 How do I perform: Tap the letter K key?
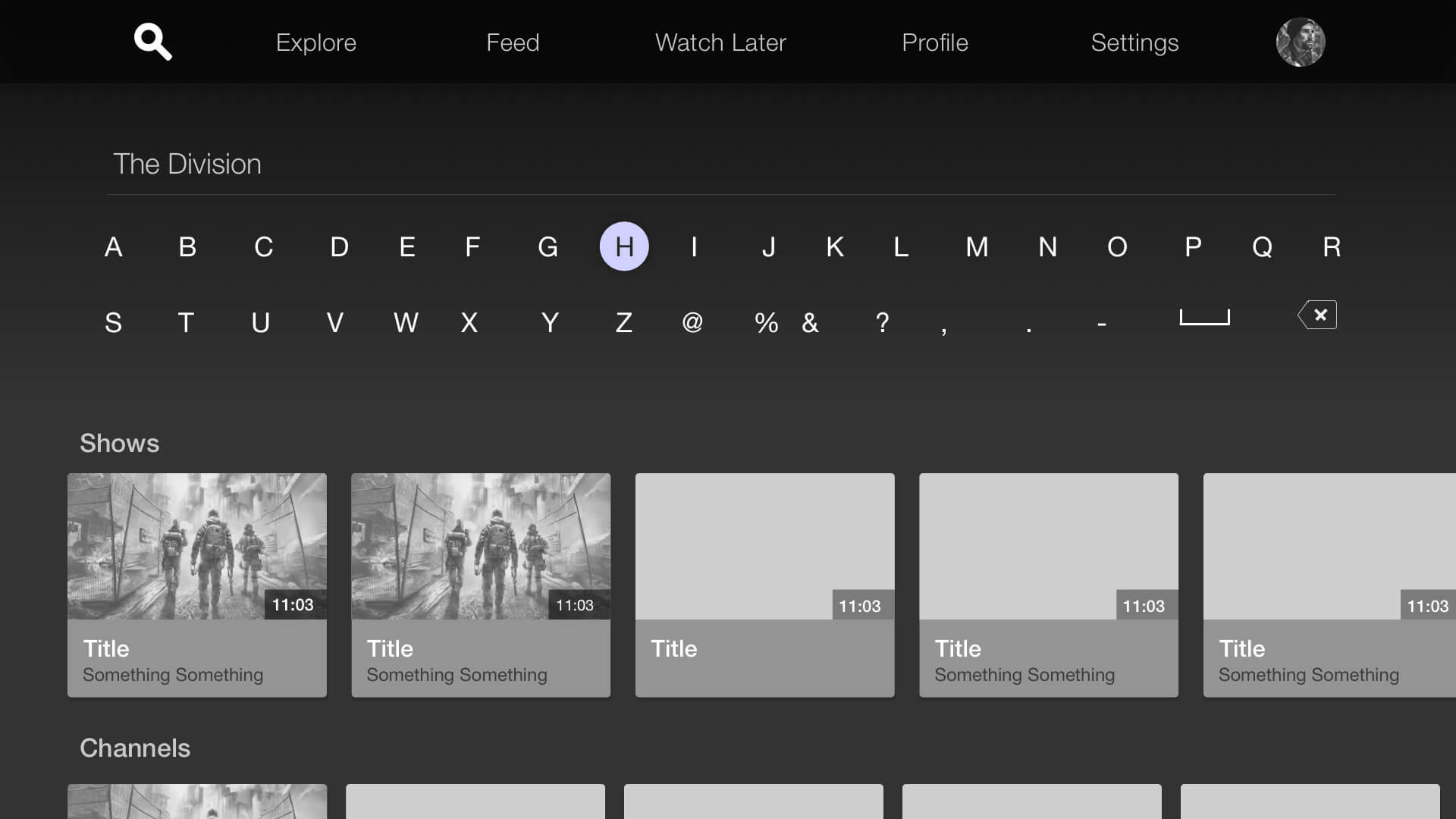tap(835, 247)
